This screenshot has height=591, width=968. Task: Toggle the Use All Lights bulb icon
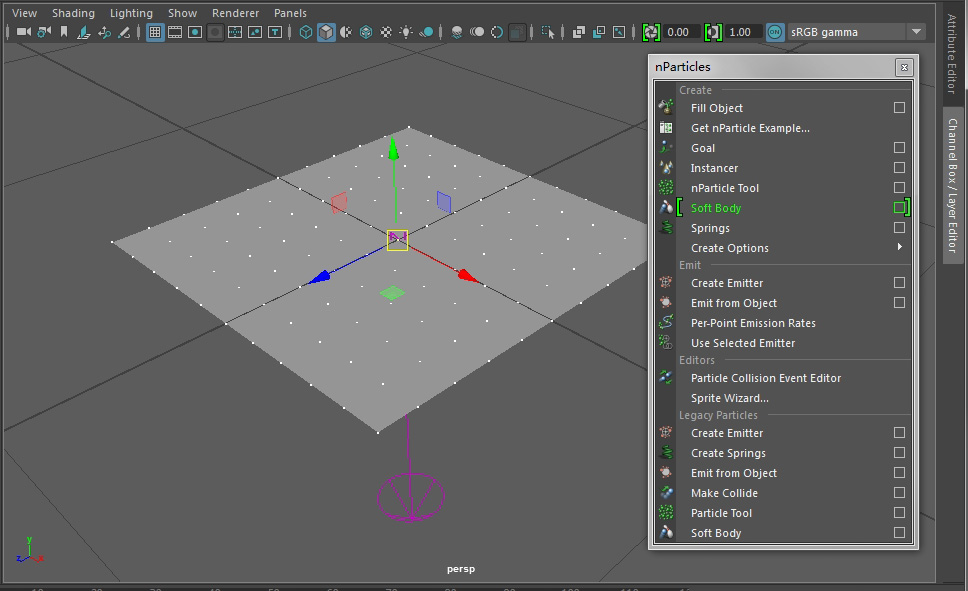click(406, 32)
